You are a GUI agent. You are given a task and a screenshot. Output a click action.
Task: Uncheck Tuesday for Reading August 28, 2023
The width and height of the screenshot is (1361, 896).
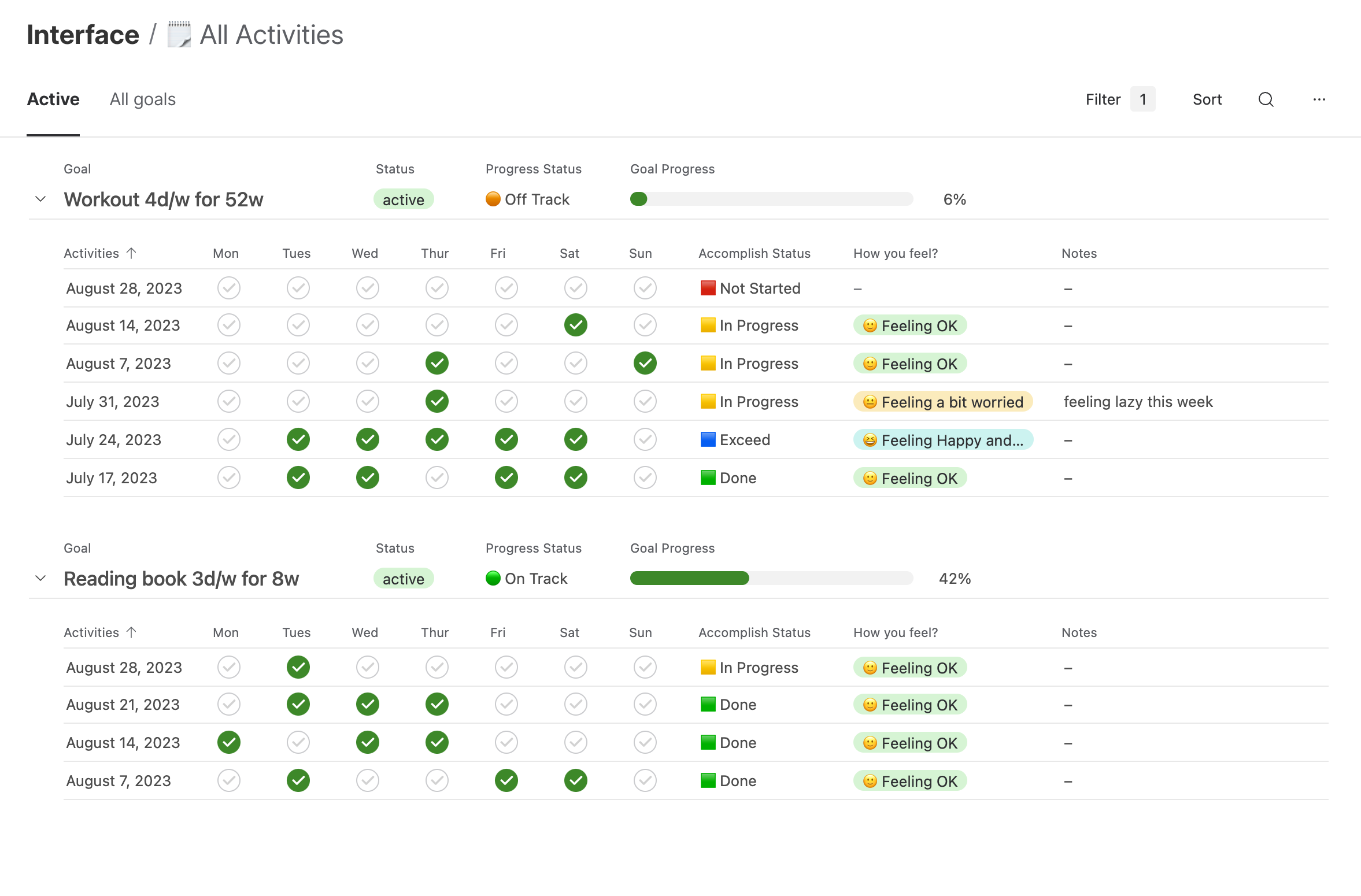pyautogui.click(x=298, y=667)
